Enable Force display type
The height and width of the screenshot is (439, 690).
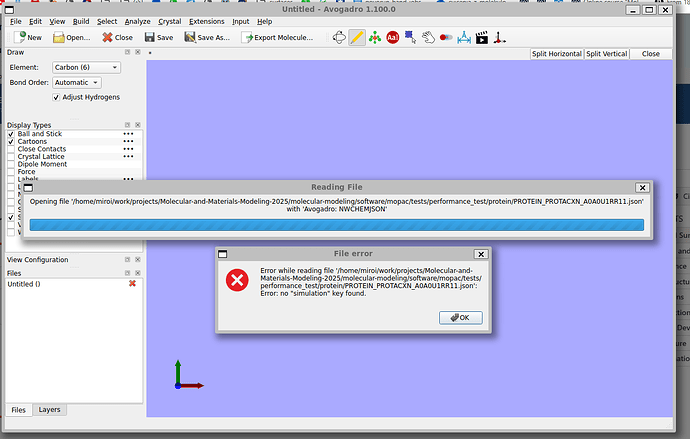pos(11,172)
